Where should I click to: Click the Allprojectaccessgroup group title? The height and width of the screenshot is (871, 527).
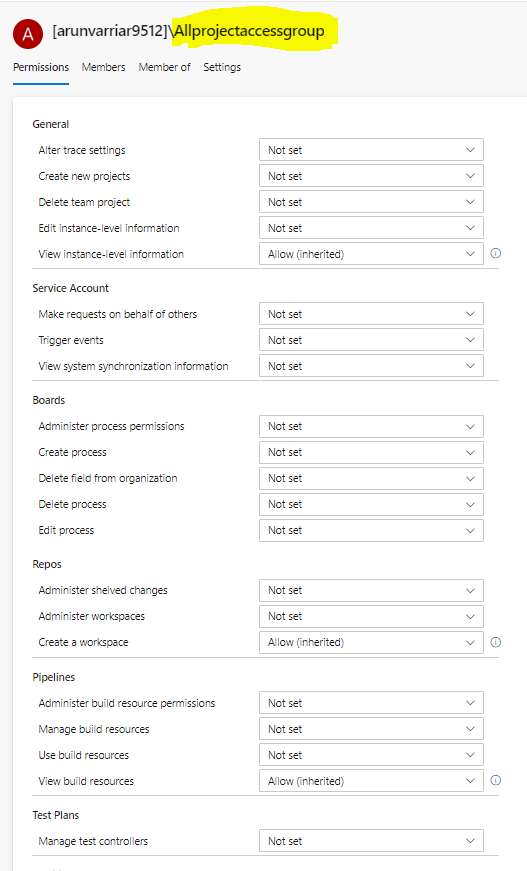point(249,31)
